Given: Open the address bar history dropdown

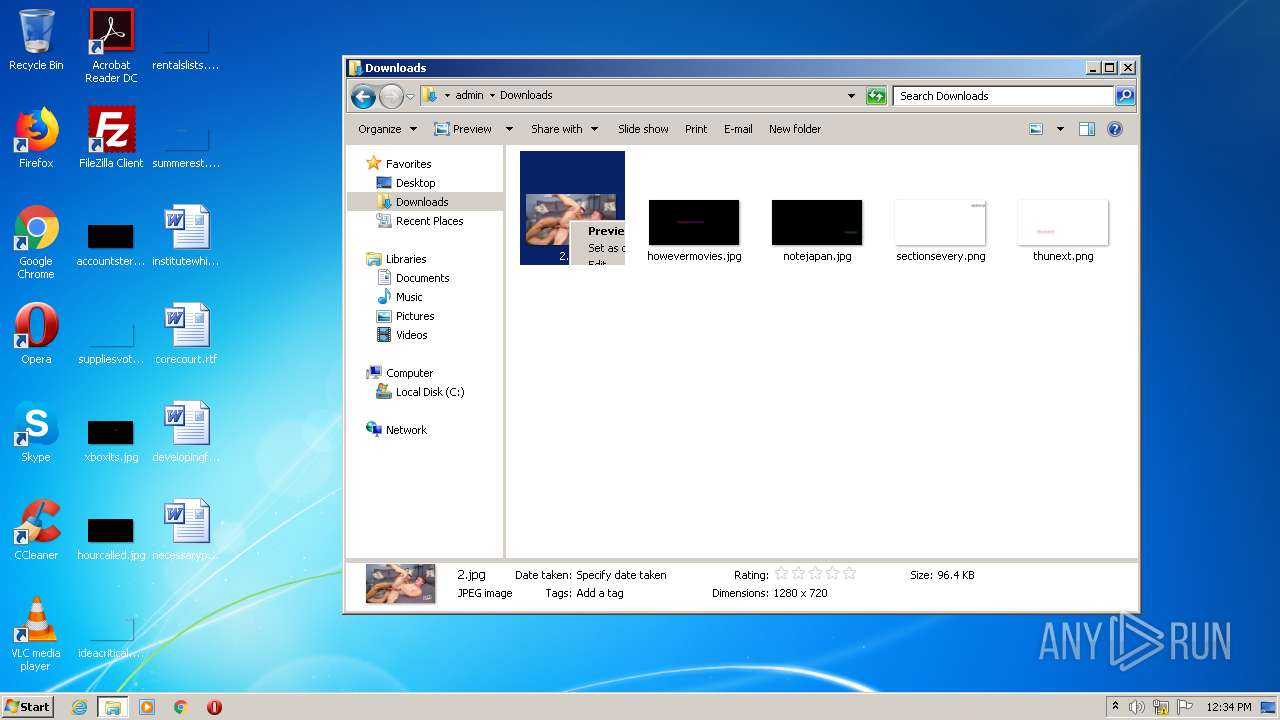Looking at the screenshot, I should (851, 96).
